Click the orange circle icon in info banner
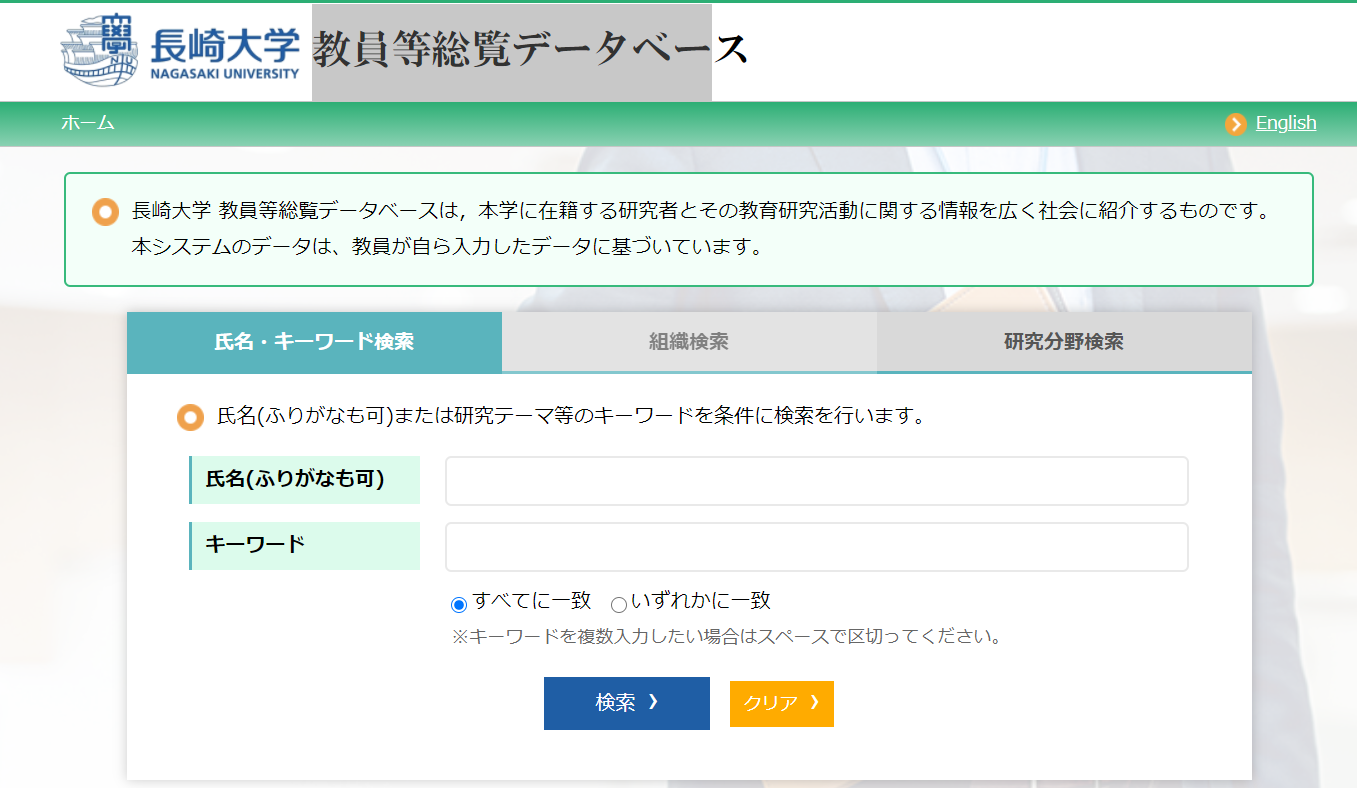The height and width of the screenshot is (788, 1357). click(x=105, y=212)
